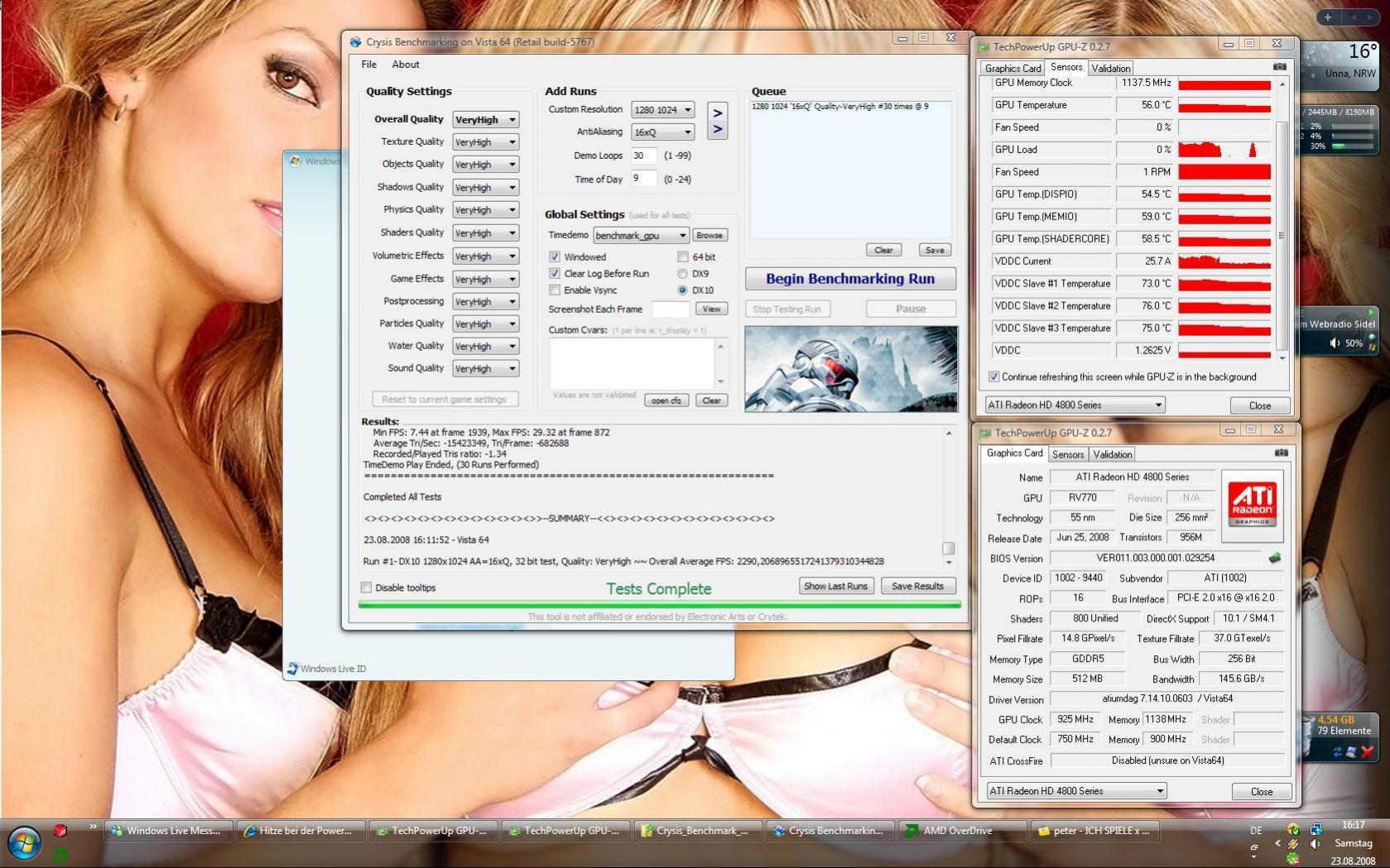The image size is (1390, 868).
Task: Open the Timedemo benchmark_gpu dropdown
Action: click(641, 236)
